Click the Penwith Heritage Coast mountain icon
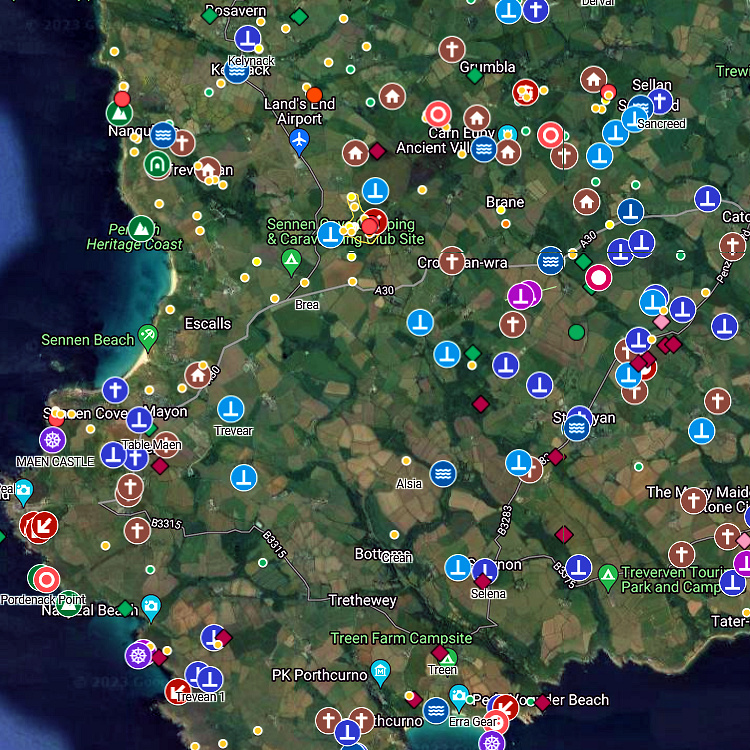 141,228
